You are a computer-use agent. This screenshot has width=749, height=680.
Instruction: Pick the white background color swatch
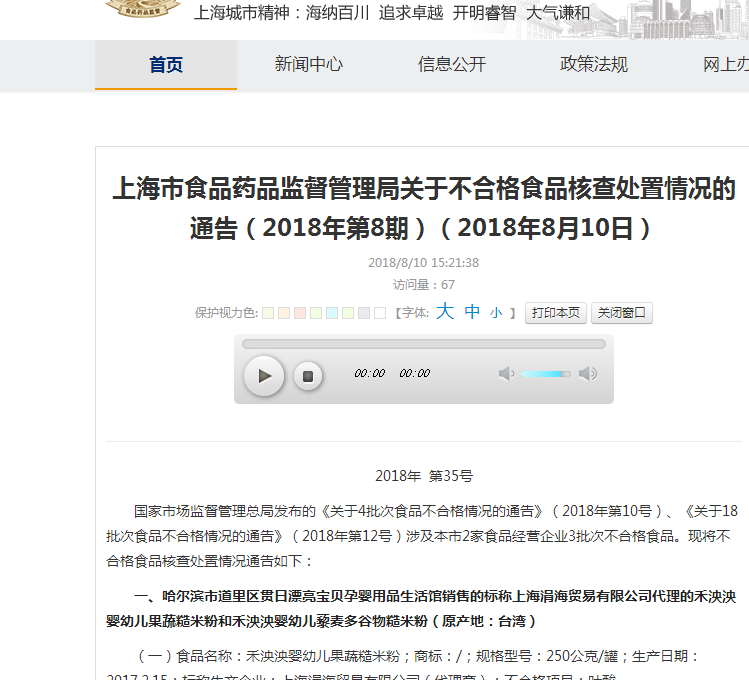pyautogui.click(x=380, y=313)
